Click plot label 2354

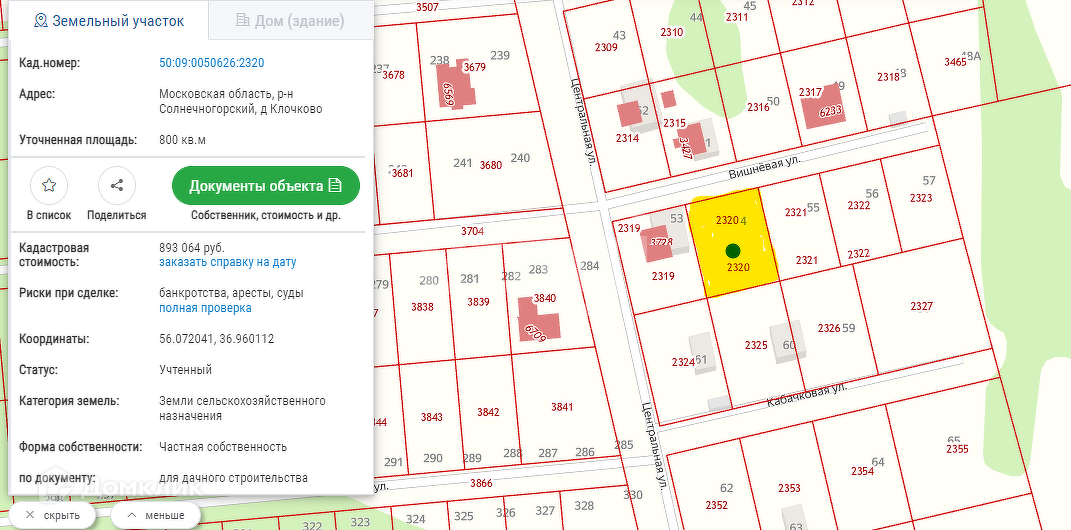click(862, 471)
